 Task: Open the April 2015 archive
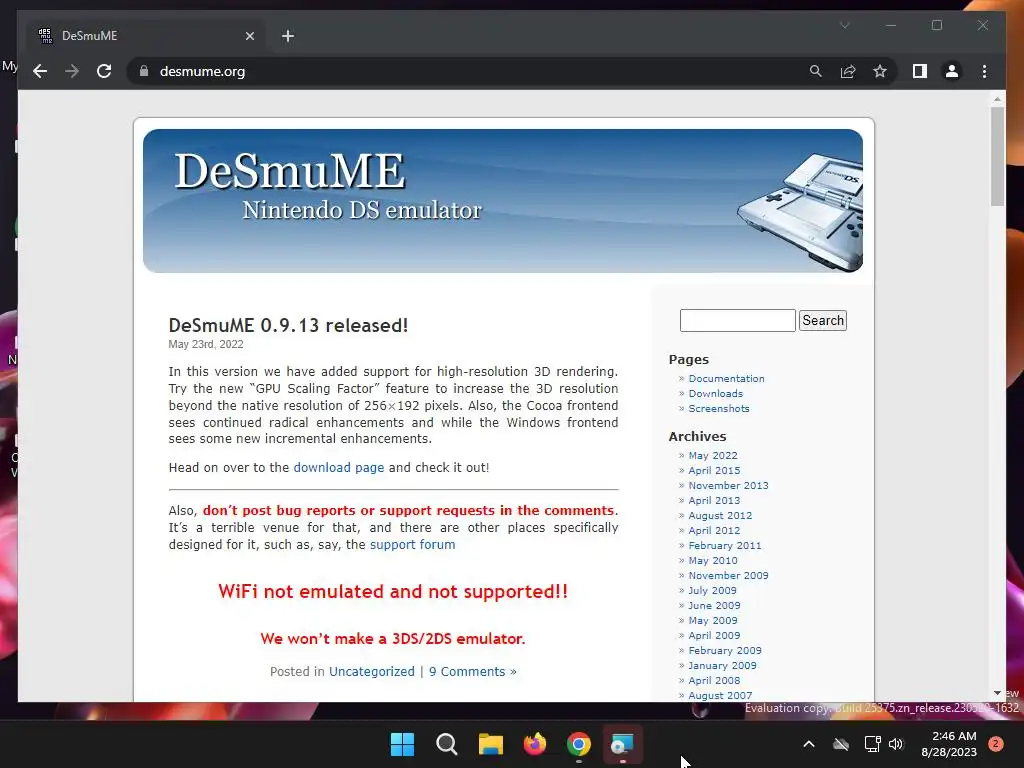714,470
